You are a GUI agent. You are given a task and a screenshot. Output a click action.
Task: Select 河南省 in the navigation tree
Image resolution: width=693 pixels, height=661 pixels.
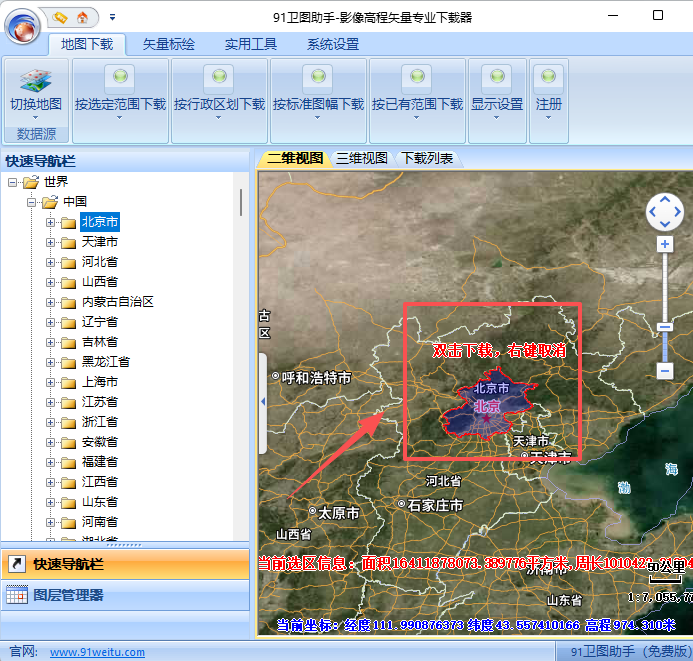point(100,522)
